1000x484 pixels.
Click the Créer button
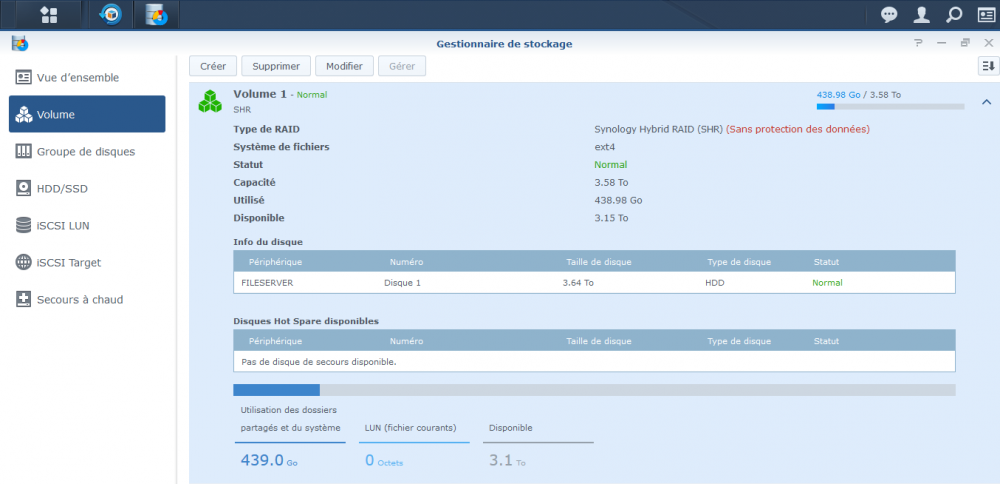coord(213,66)
